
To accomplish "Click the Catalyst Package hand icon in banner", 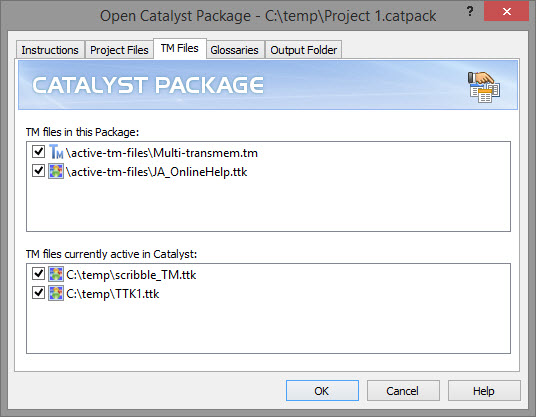I will click(484, 87).
